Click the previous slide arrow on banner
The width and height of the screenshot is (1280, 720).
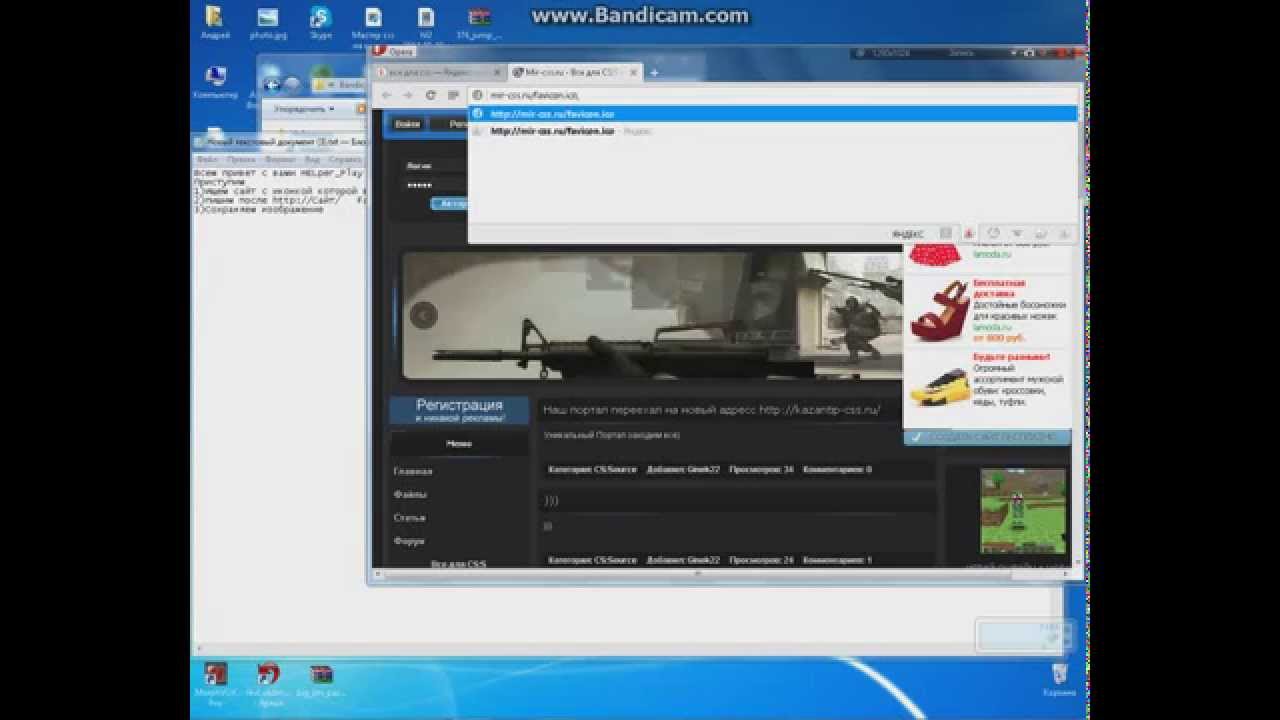(423, 315)
